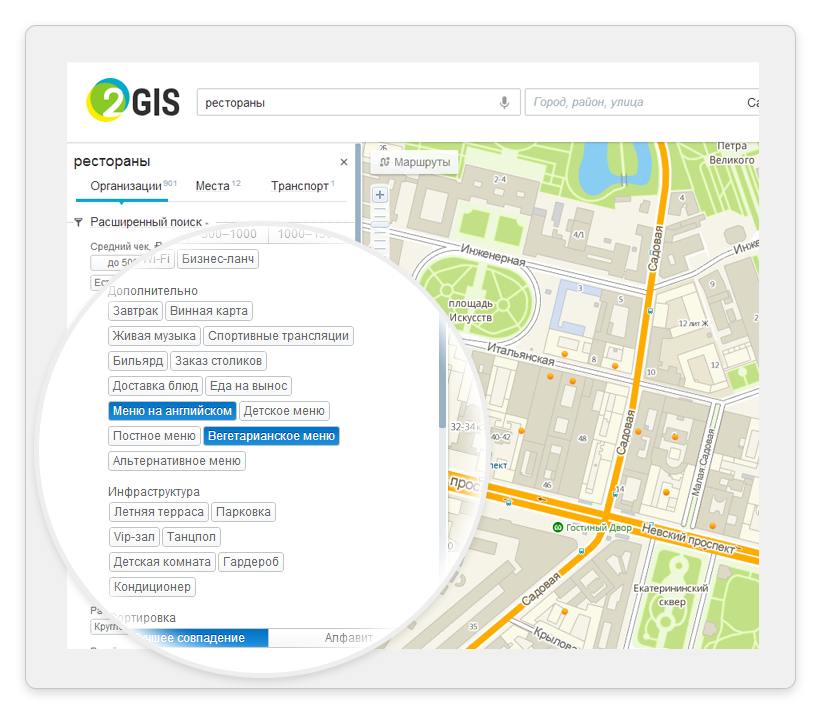Enable the Vip-зал filter

coord(134,537)
